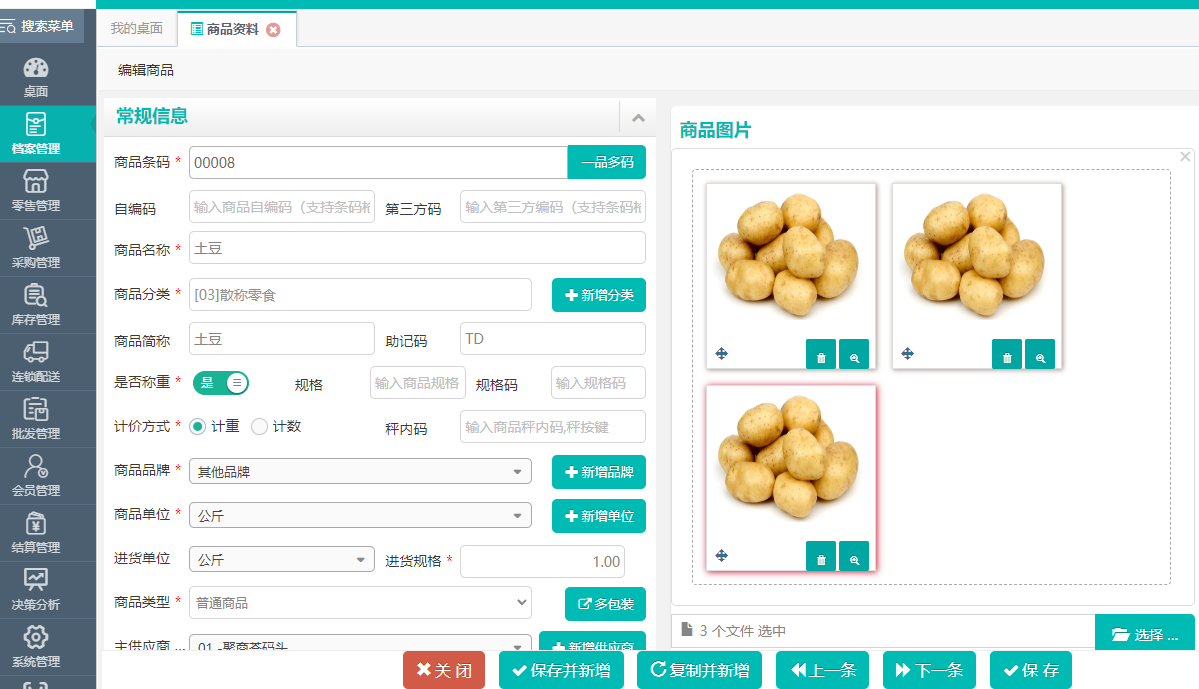Switch to the 我的桌面 tab

[136, 28]
